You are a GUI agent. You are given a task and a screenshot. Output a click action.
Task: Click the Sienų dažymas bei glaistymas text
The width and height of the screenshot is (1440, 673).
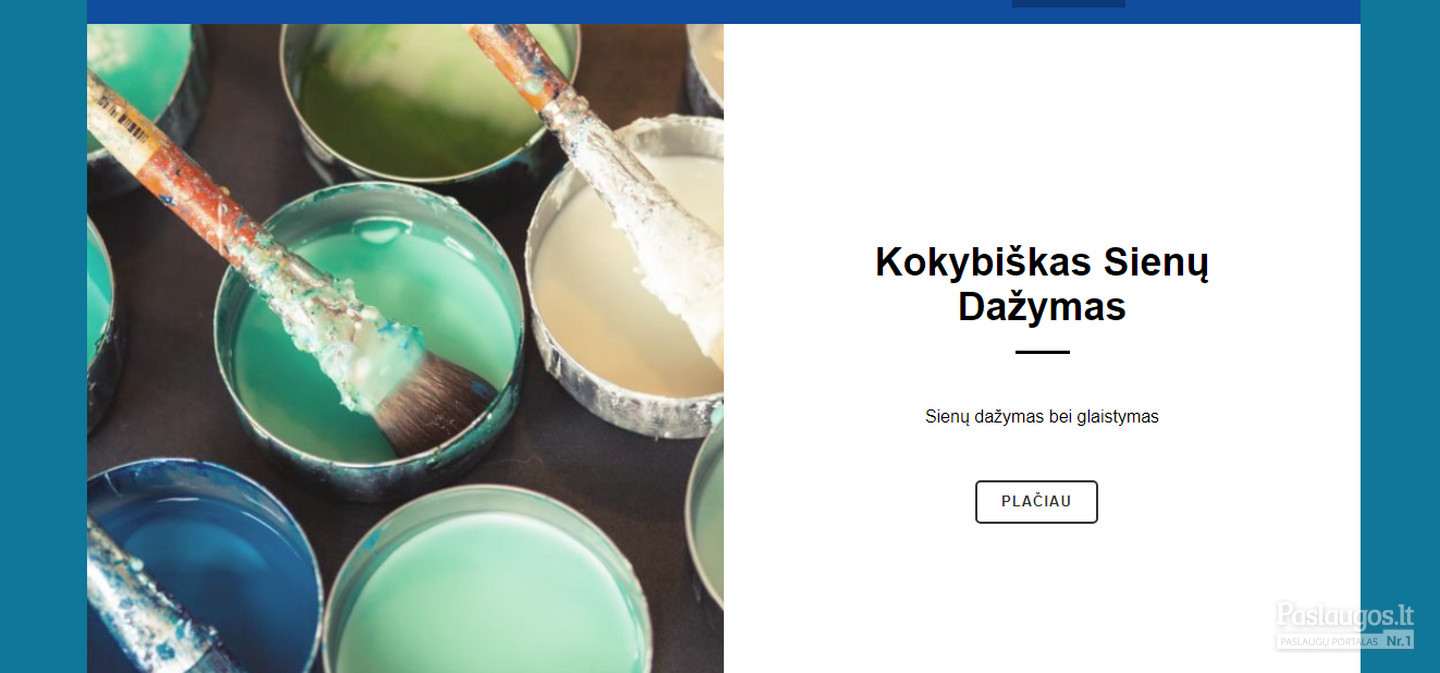pyautogui.click(x=1042, y=417)
